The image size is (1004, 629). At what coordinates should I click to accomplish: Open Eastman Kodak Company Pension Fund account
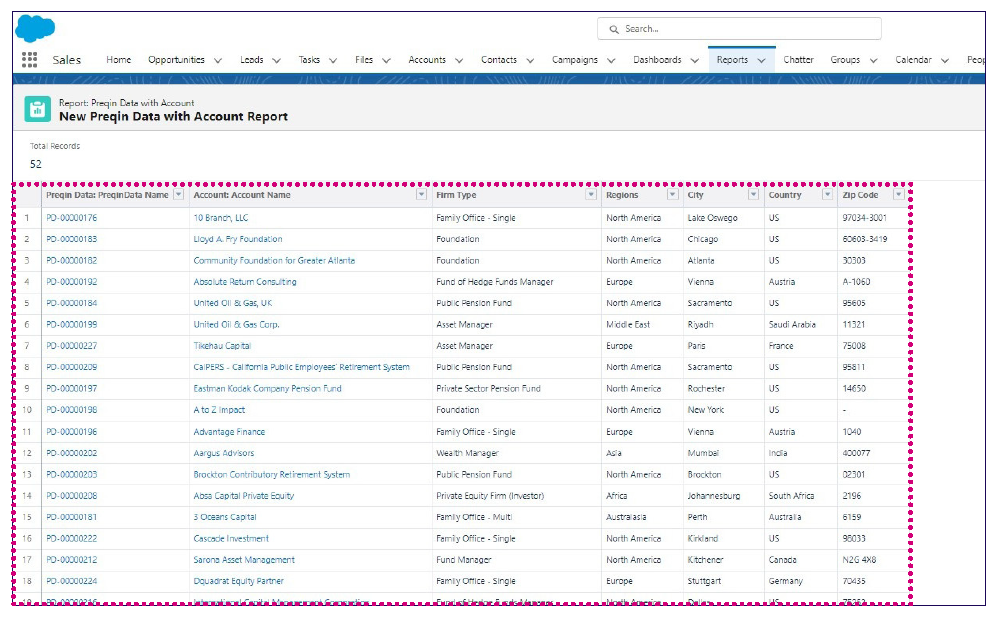tap(268, 389)
